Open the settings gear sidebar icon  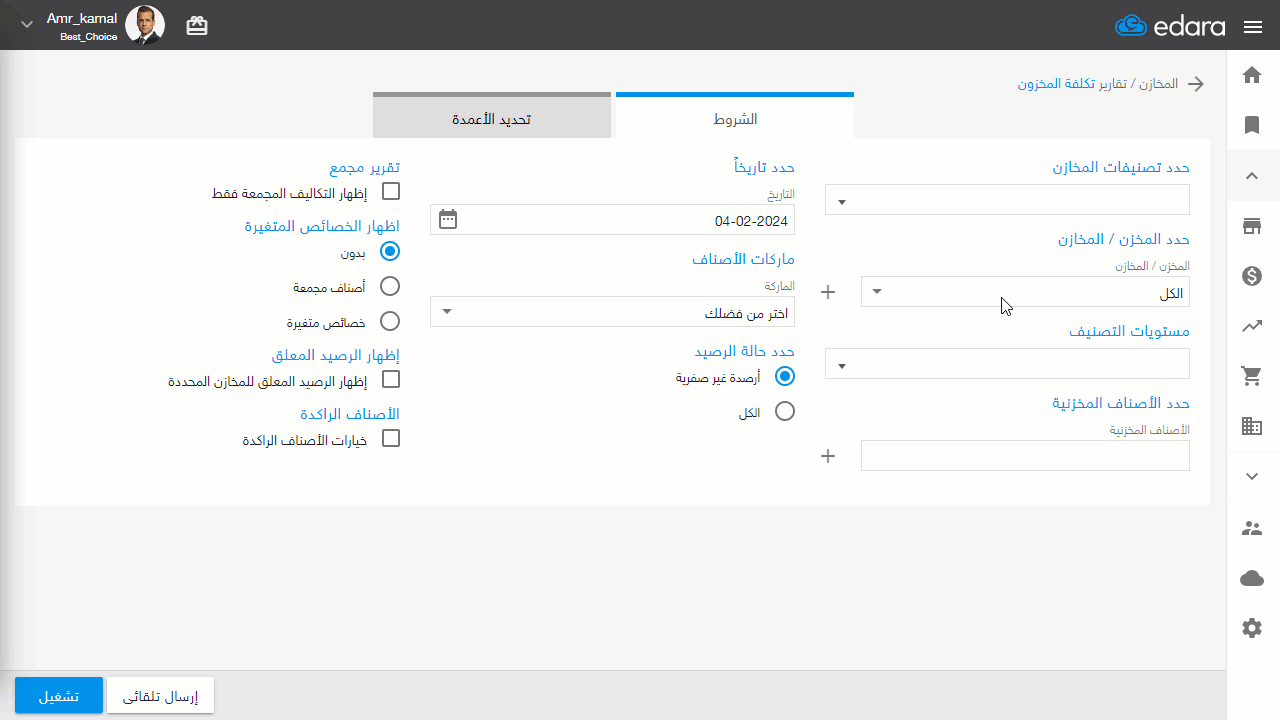[1252, 628]
